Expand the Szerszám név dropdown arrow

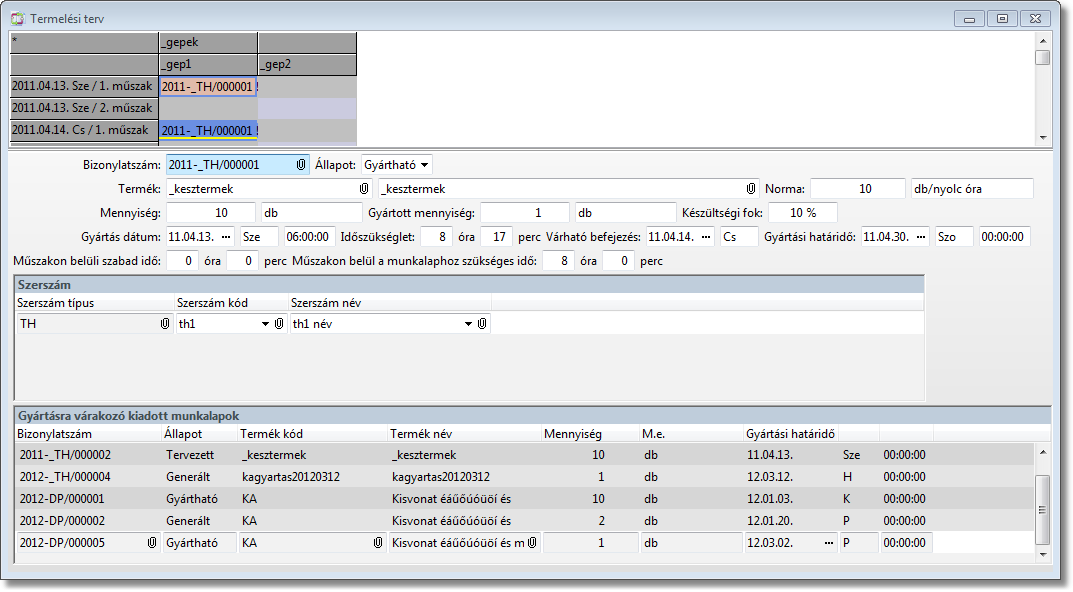(x=468, y=324)
